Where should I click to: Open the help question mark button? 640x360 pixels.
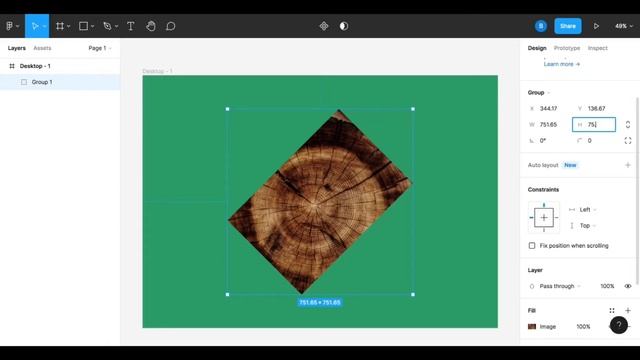click(619, 325)
